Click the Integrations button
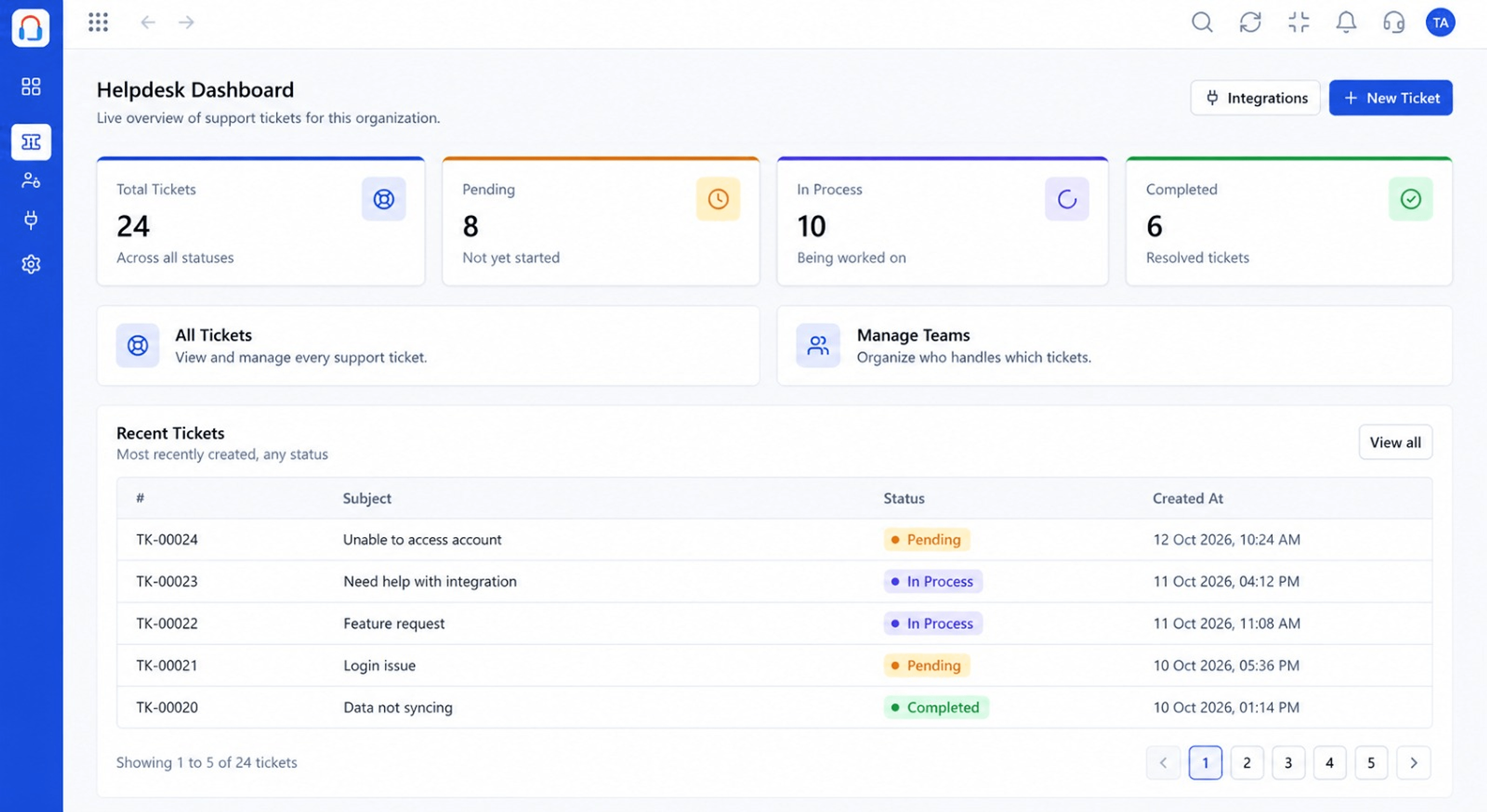Viewport: 1487px width, 812px height. (1256, 98)
